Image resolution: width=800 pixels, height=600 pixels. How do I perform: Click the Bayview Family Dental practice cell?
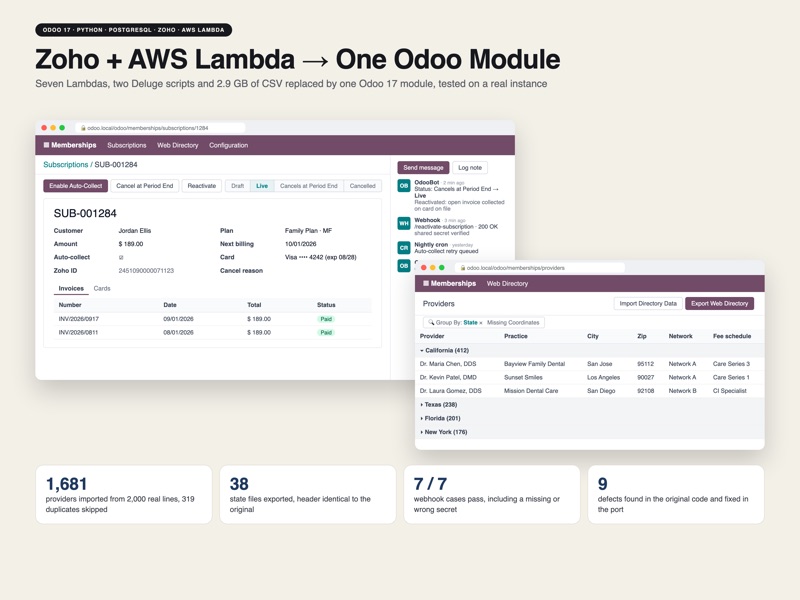pyautogui.click(x=535, y=364)
